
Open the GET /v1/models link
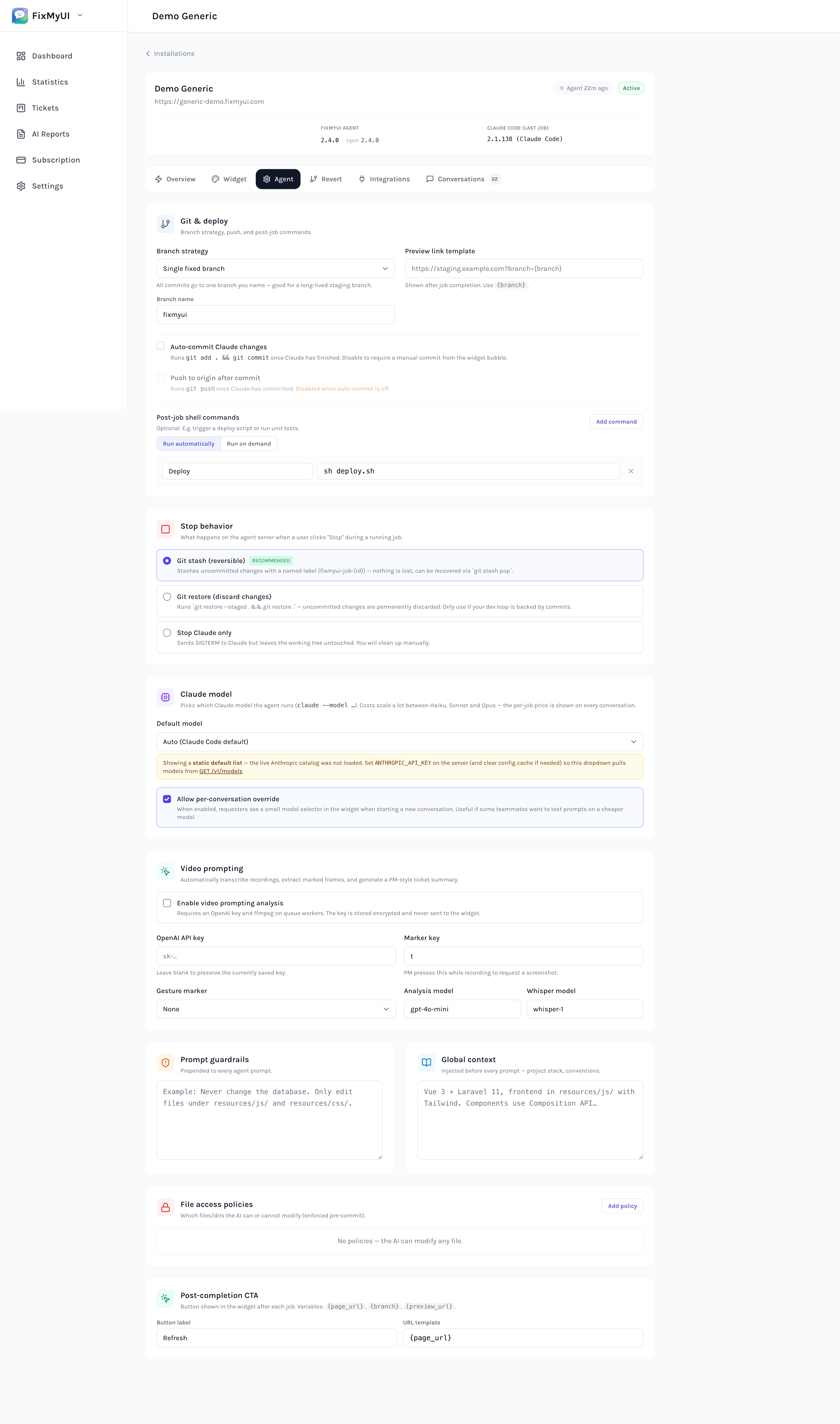221,772
